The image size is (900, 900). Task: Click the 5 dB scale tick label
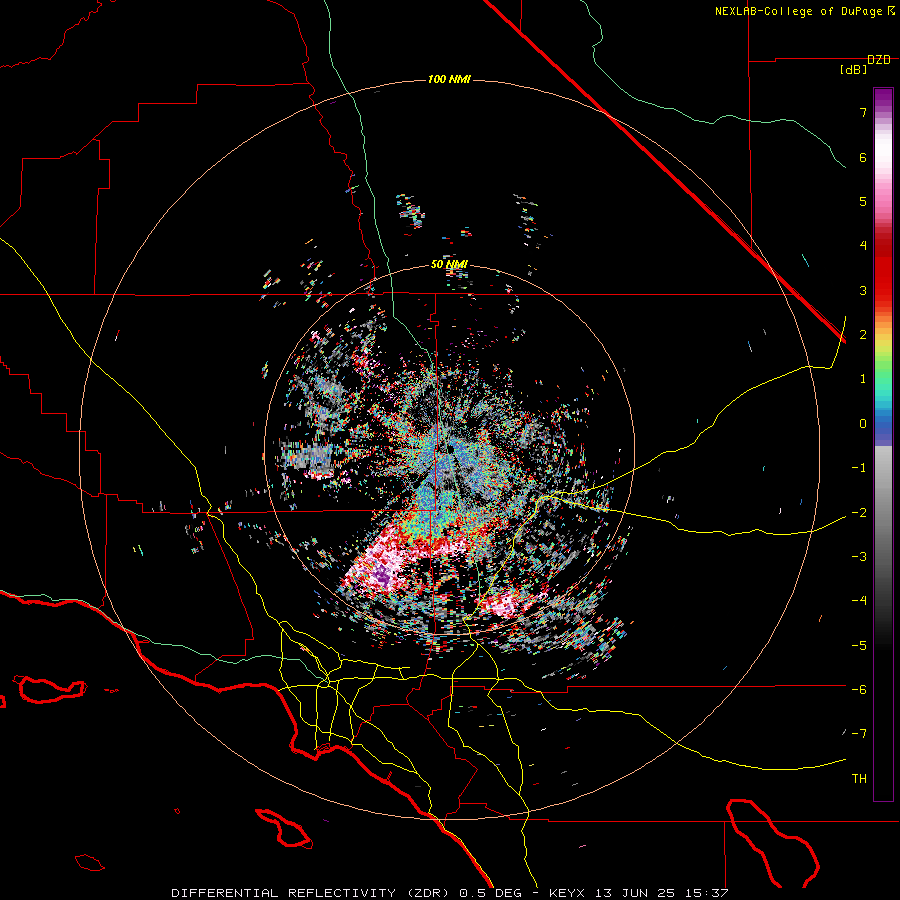tap(863, 201)
